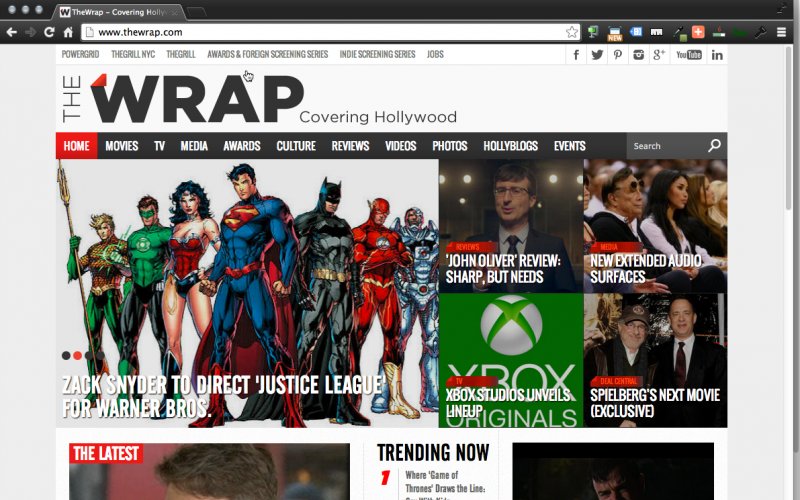Open Awards & Foreign Screening Series link
Image resolution: width=800 pixels, height=500 pixels.
pyautogui.click(x=267, y=54)
